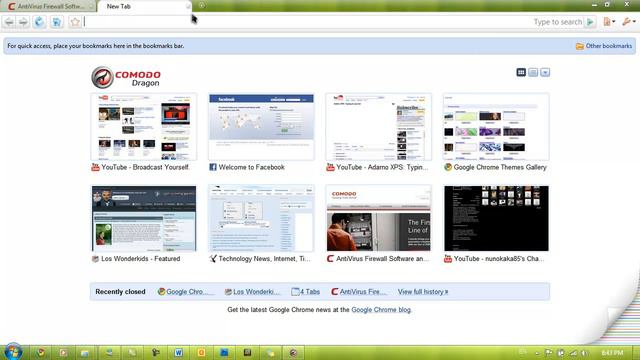Click the YouTube - nunokaka85's Cha... title link

point(499,259)
